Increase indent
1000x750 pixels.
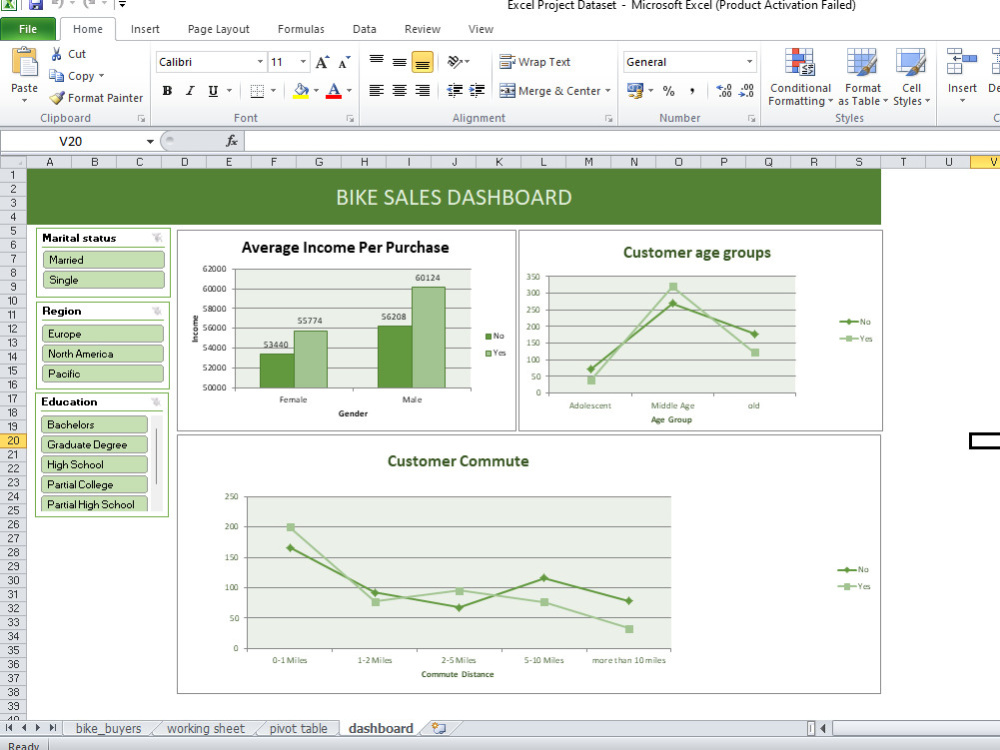(476, 91)
